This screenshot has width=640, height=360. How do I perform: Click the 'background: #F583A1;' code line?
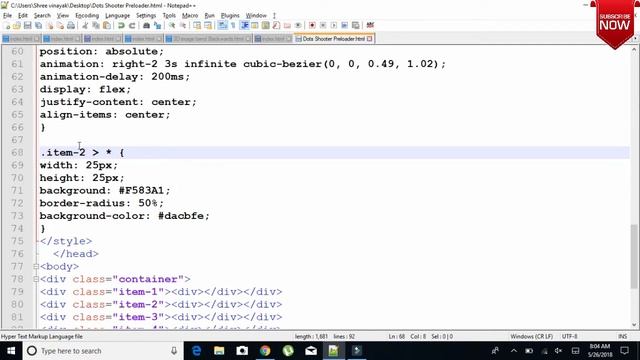tap(105, 191)
